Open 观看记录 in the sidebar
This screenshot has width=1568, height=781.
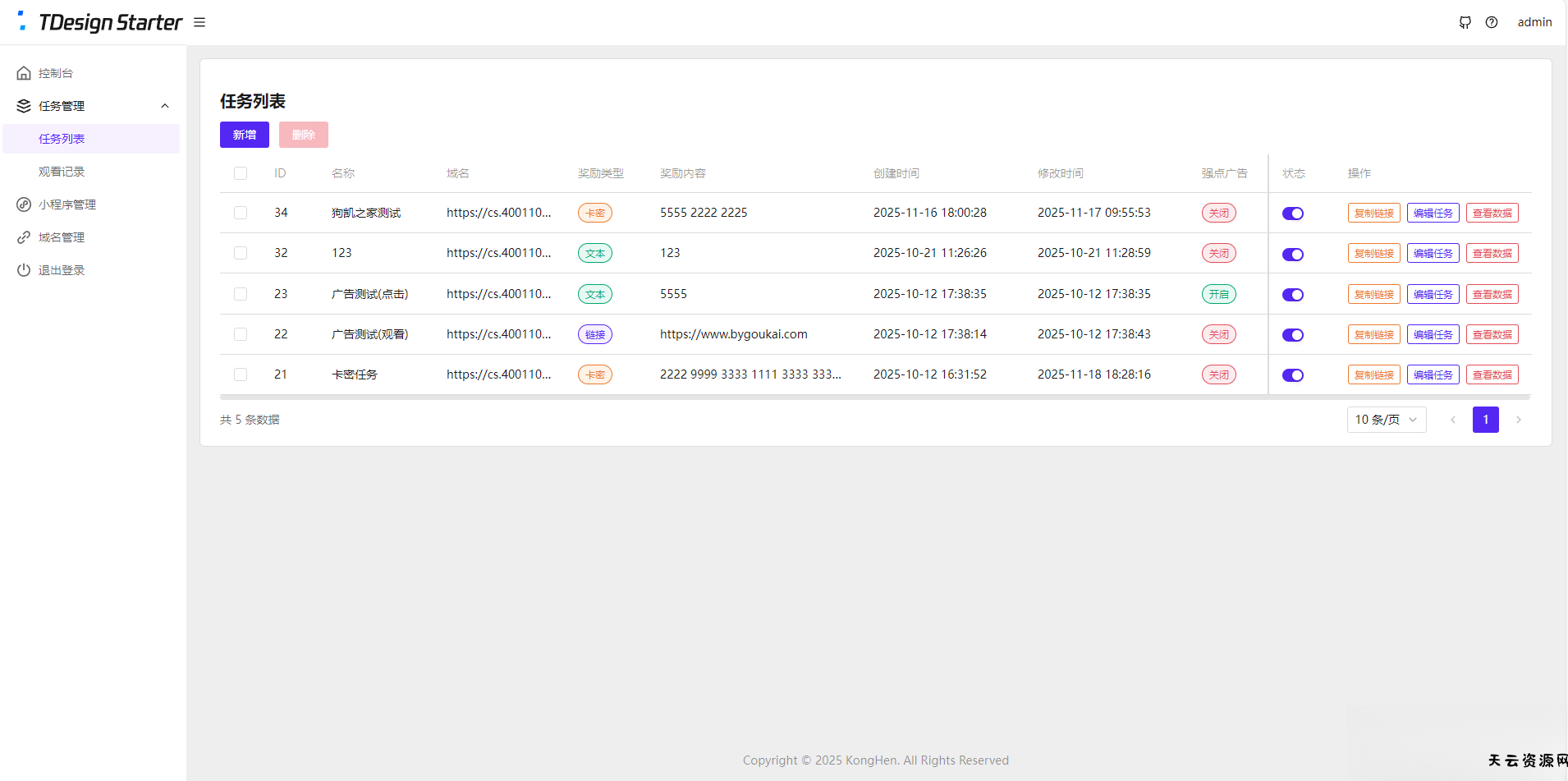tap(62, 172)
